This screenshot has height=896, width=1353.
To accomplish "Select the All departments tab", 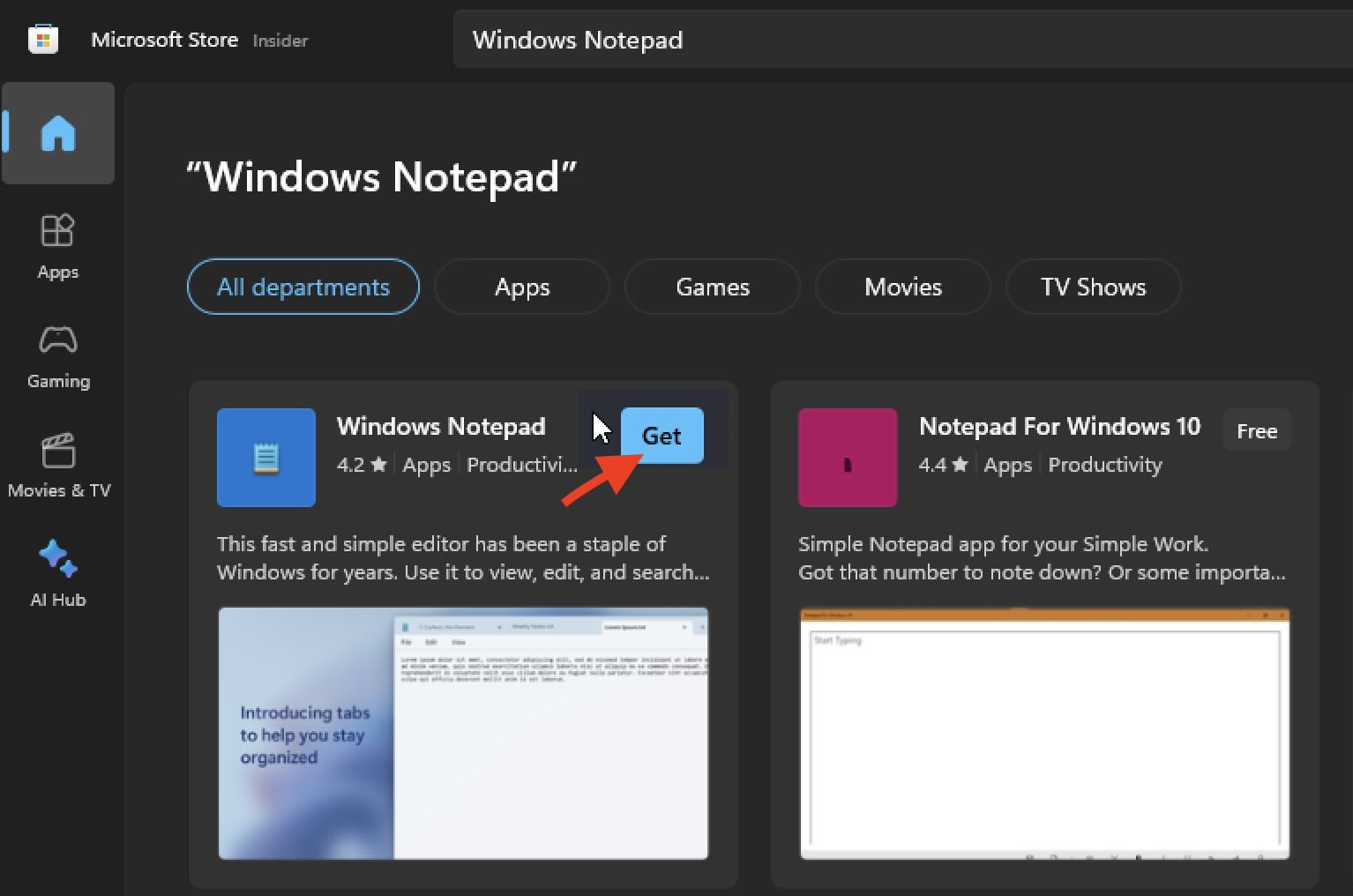I will (x=303, y=287).
